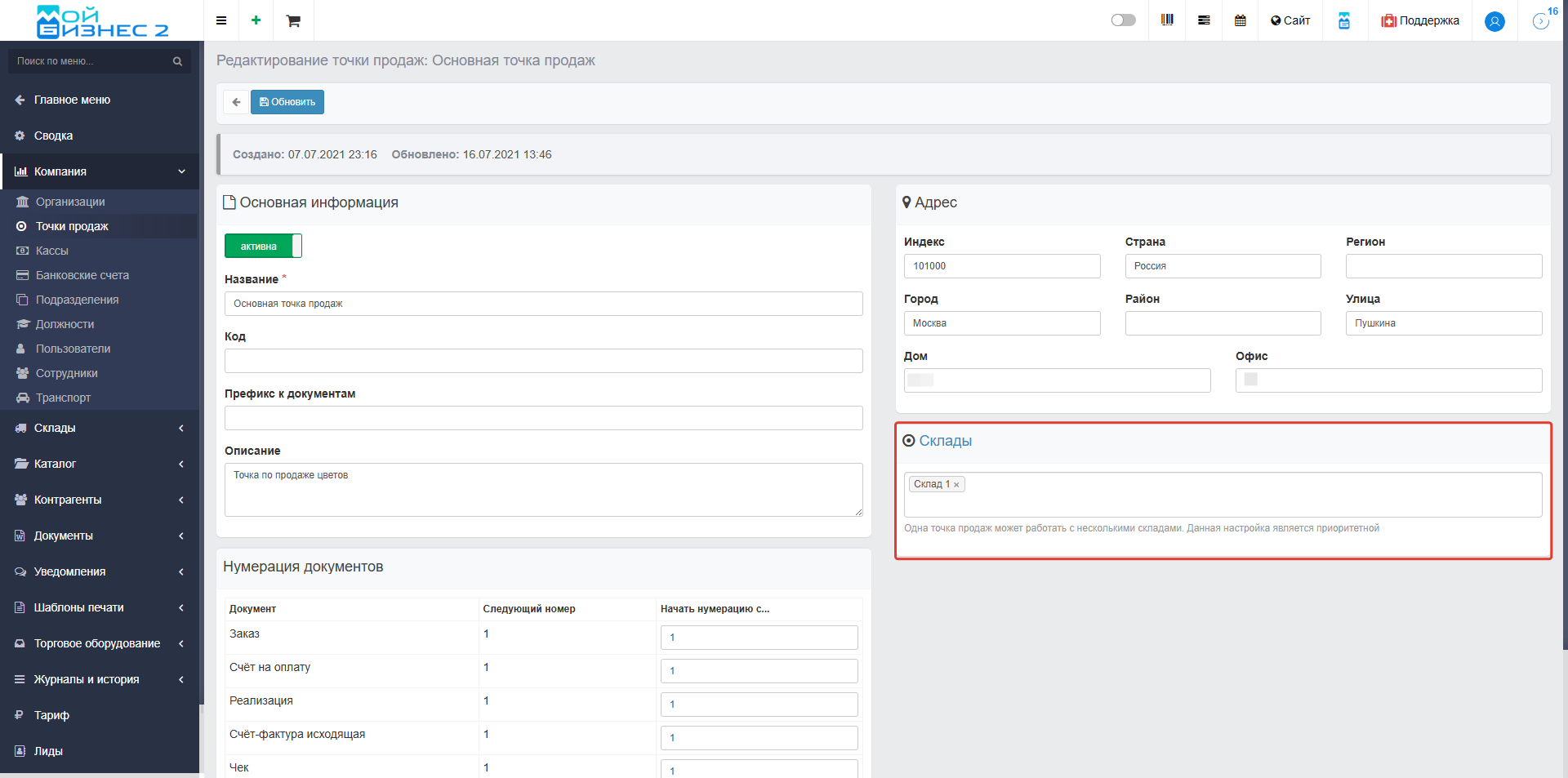Remove the Склад 1 tag
The height and width of the screenshot is (778, 1568).
point(956,485)
